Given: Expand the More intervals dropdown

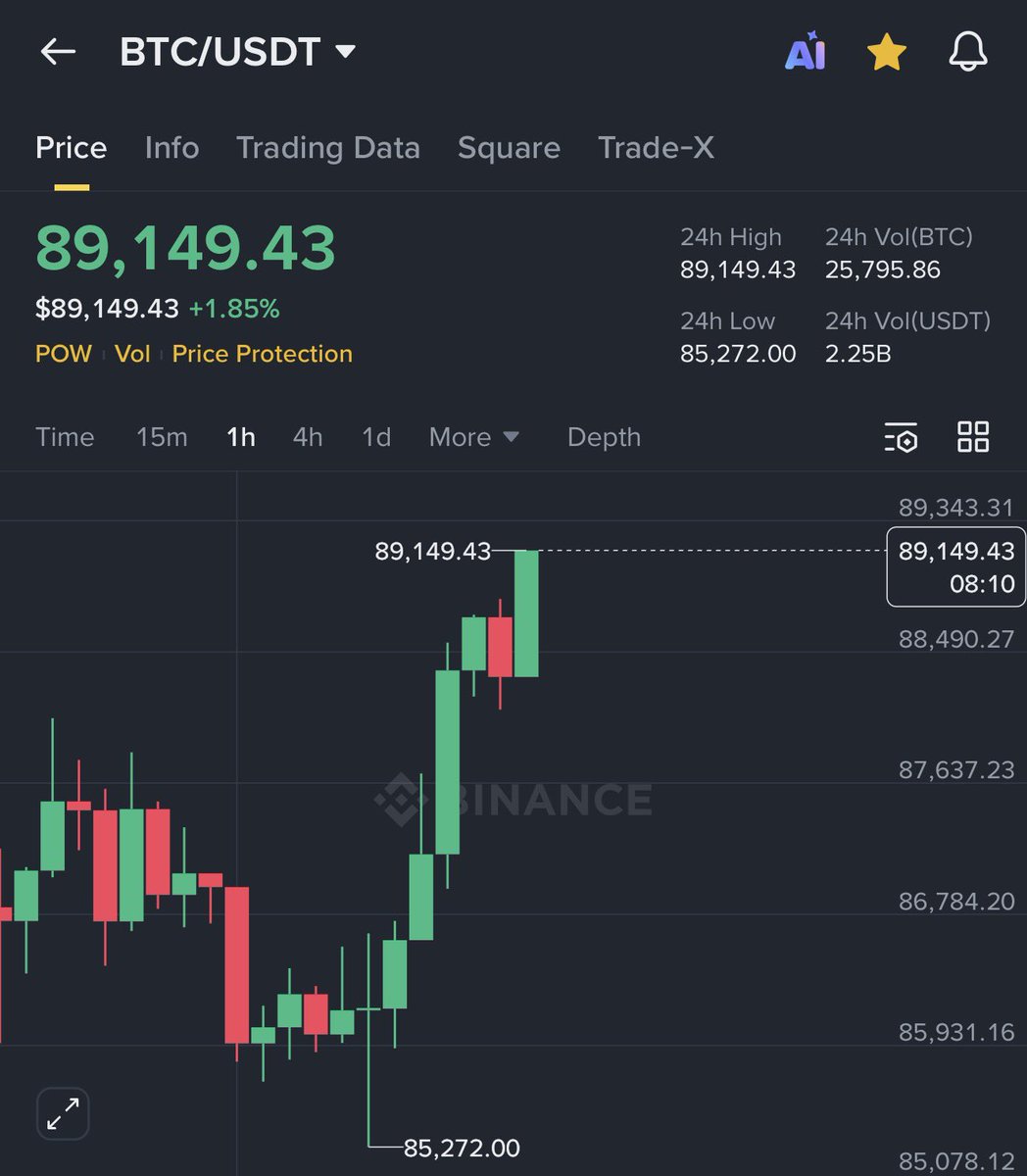Looking at the screenshot, I should (474, 437).
